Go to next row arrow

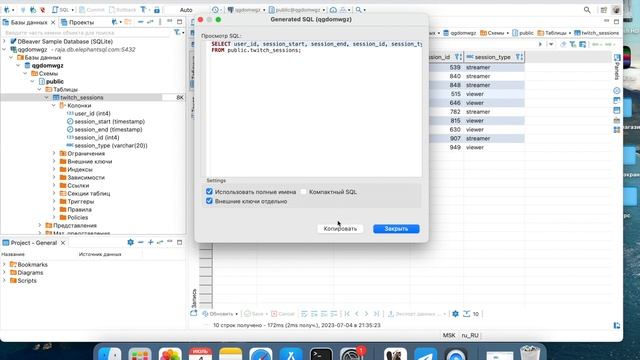(367, 314)
